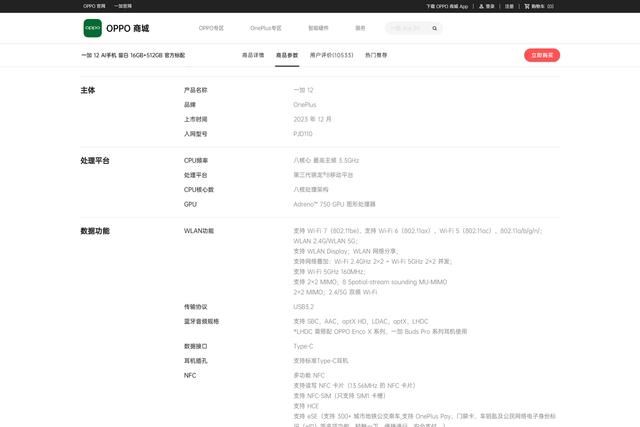Screen dimensions: 640x427
Task: Click the 传输协议 label
Action: click(196, 307)
